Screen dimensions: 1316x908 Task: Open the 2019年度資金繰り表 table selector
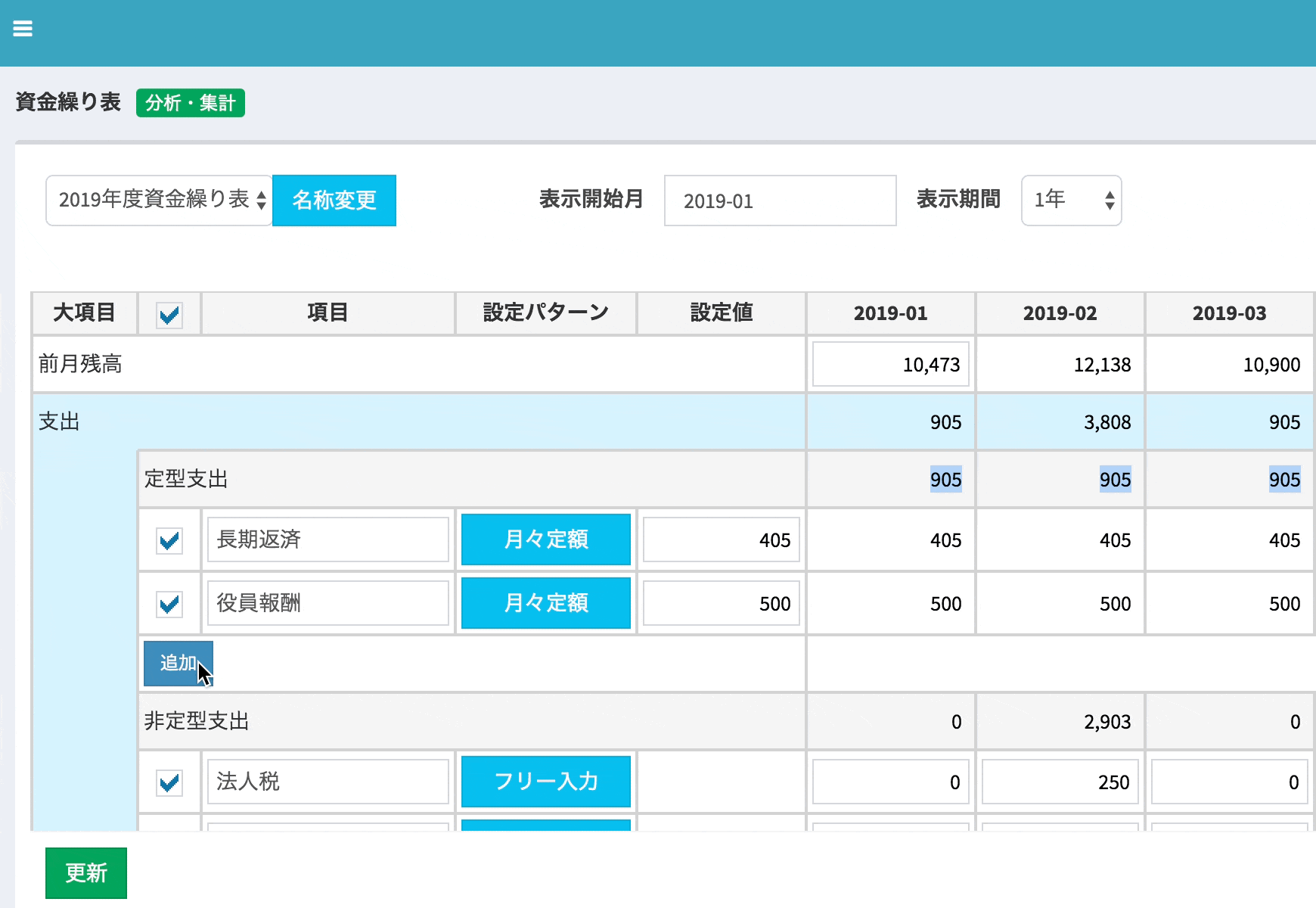(x=159, y=201)
